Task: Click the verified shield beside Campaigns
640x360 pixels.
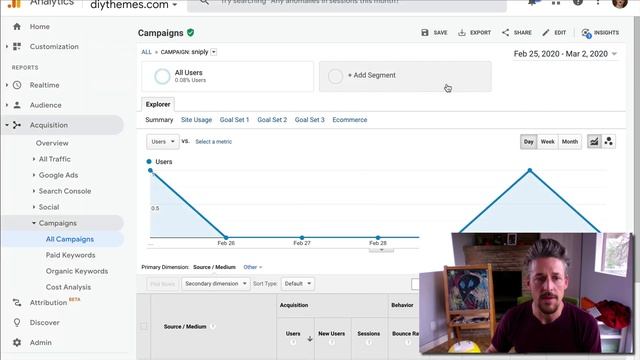Action: 191,32
